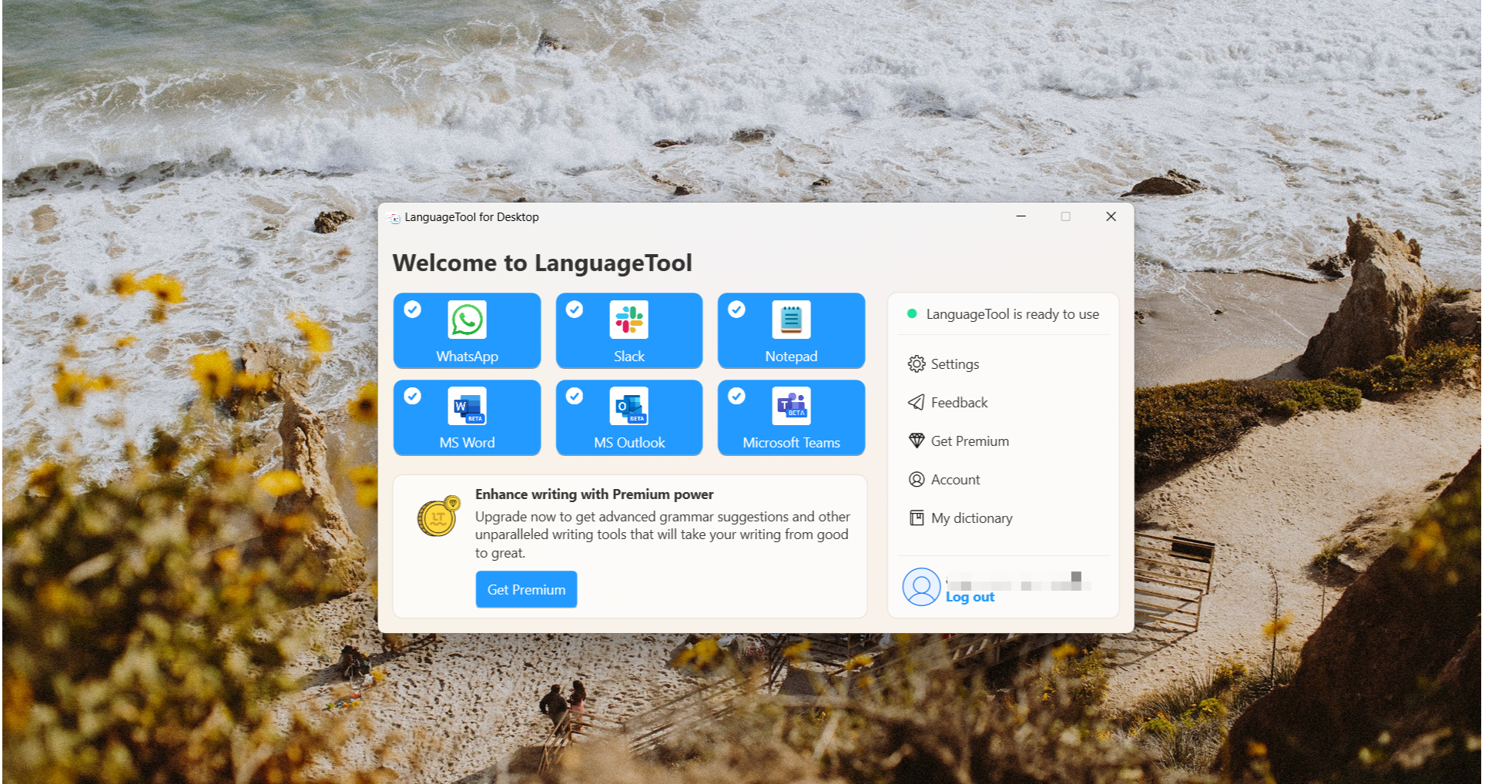Click the Microsoft Teams beta icon
1512x784 pixels.
(791, 406)
